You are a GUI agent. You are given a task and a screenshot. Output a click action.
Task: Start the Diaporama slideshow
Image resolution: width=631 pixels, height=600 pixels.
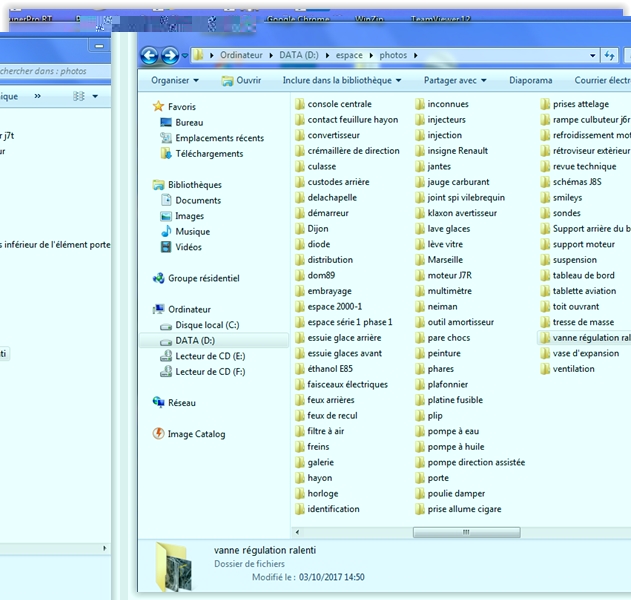click(x=530, y=80)
